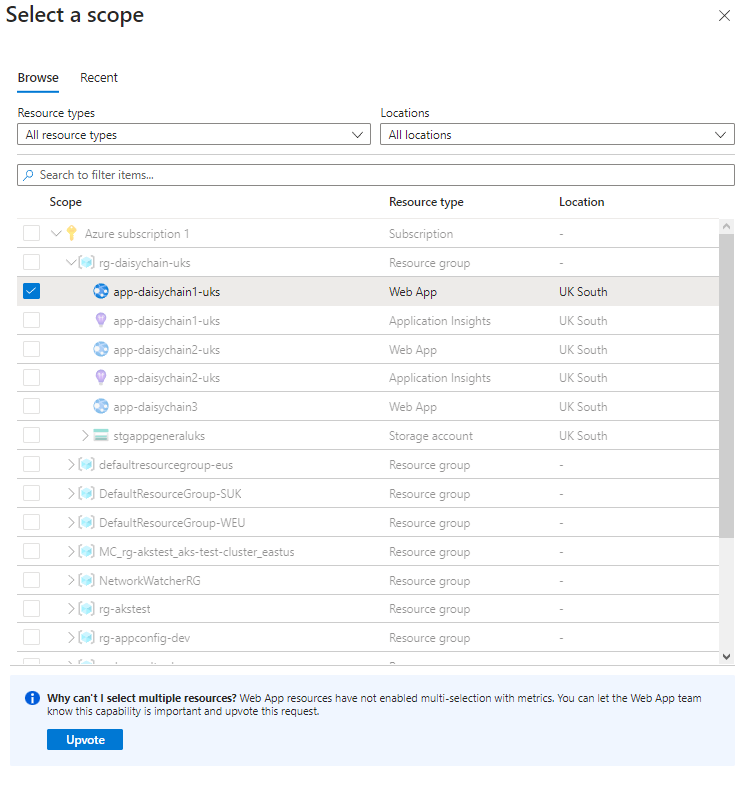Expand the NetworkWatcherRG group

[x=71, y=580]
